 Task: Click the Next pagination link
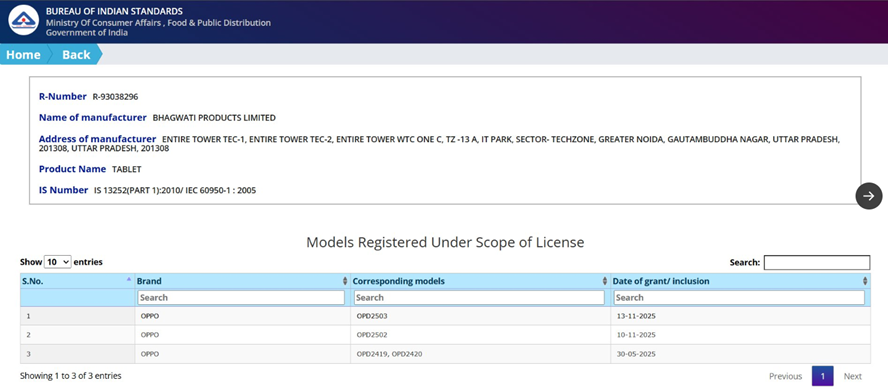click(852, 376)
